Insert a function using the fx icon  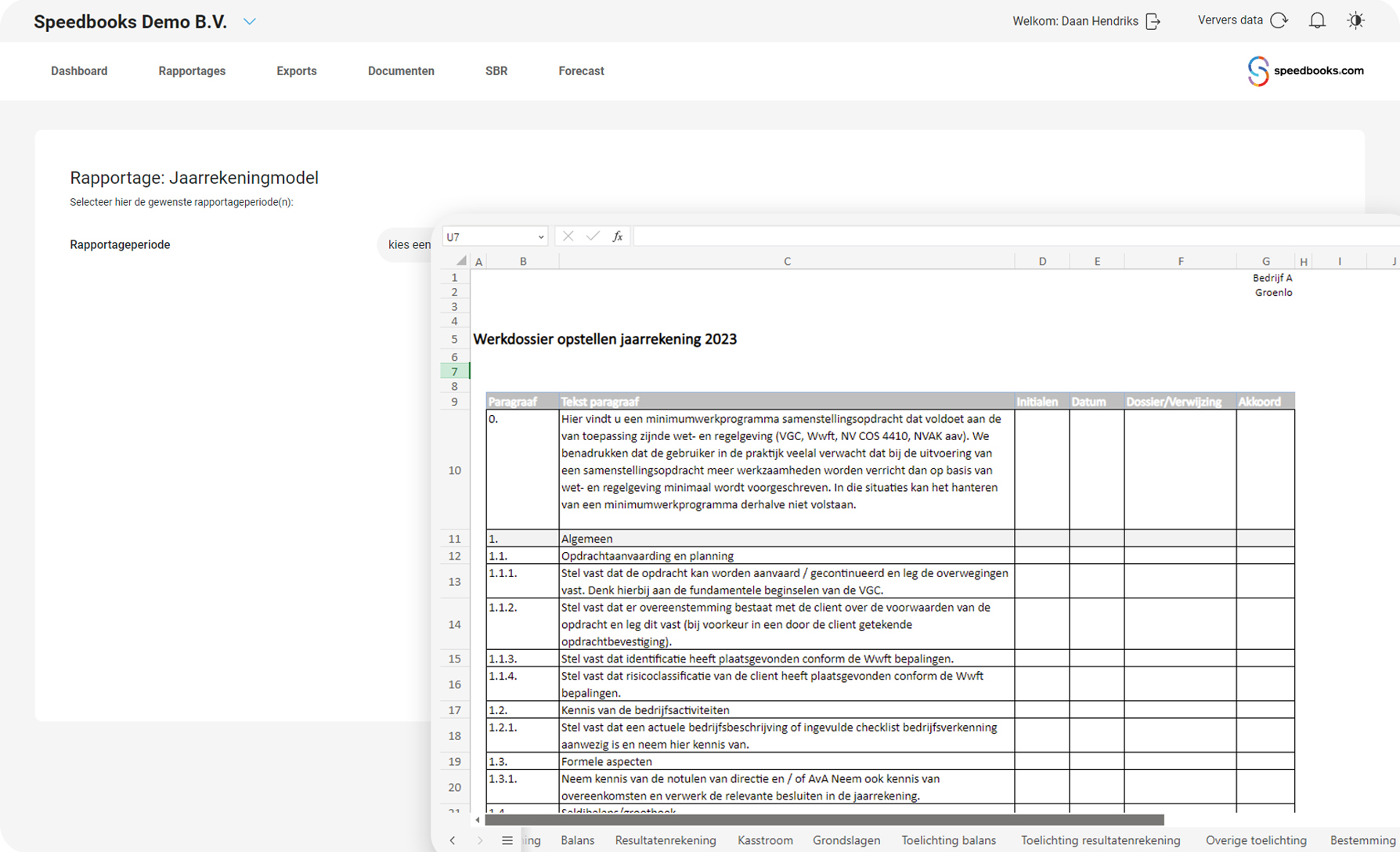tap(618, 236)
